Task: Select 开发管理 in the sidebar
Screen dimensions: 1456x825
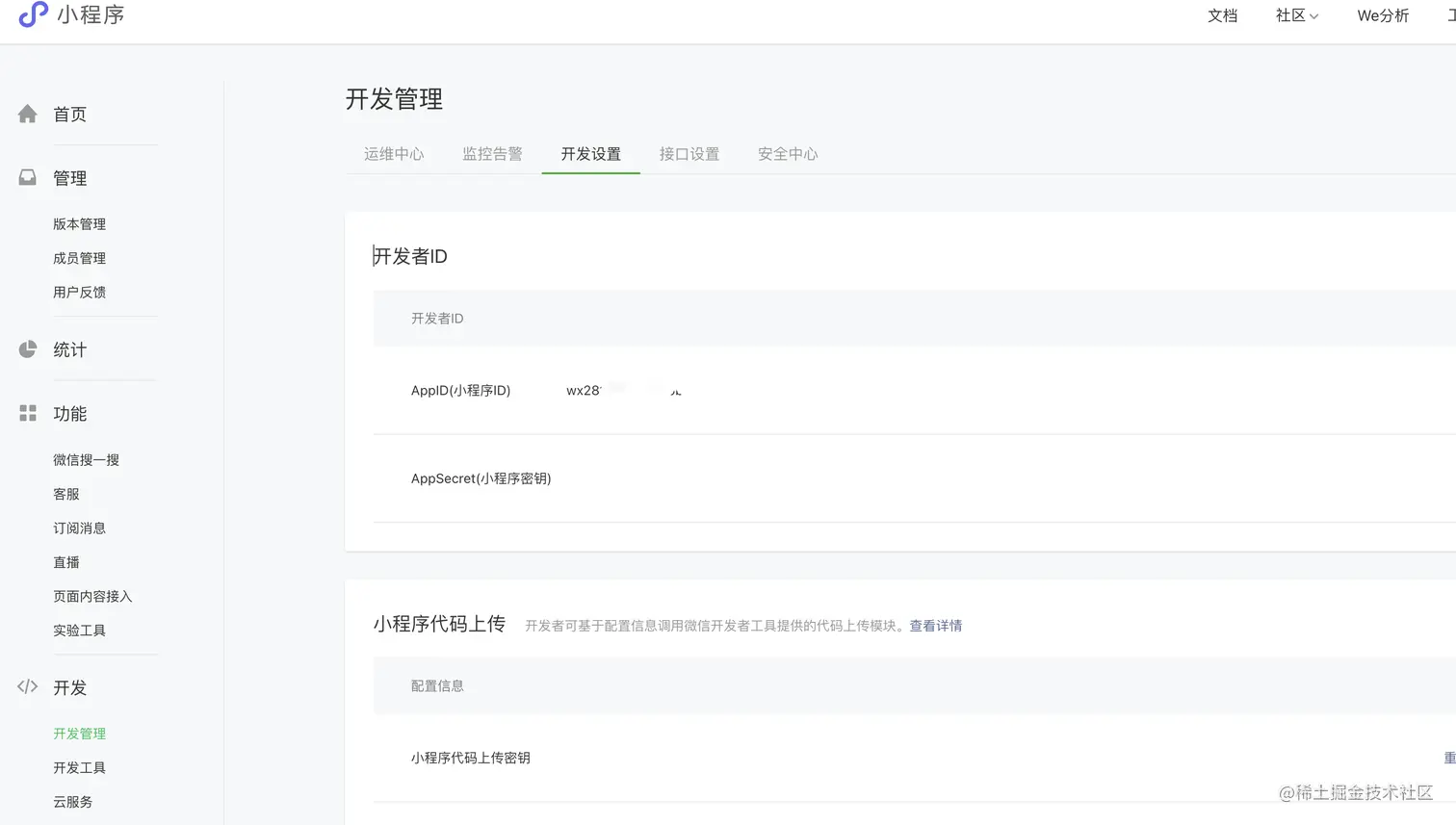Action: point(79,734)
